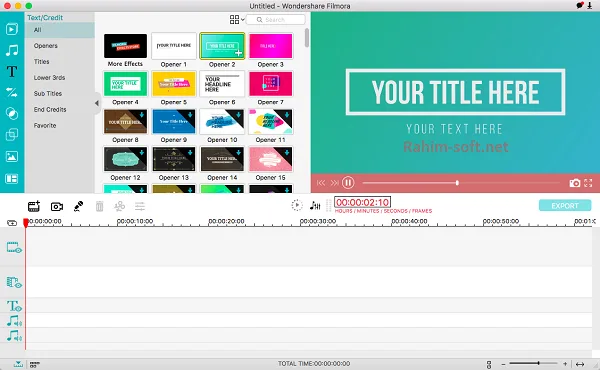Pause the preview playback
The image size is (600, 370).
[x=348, y=183]
